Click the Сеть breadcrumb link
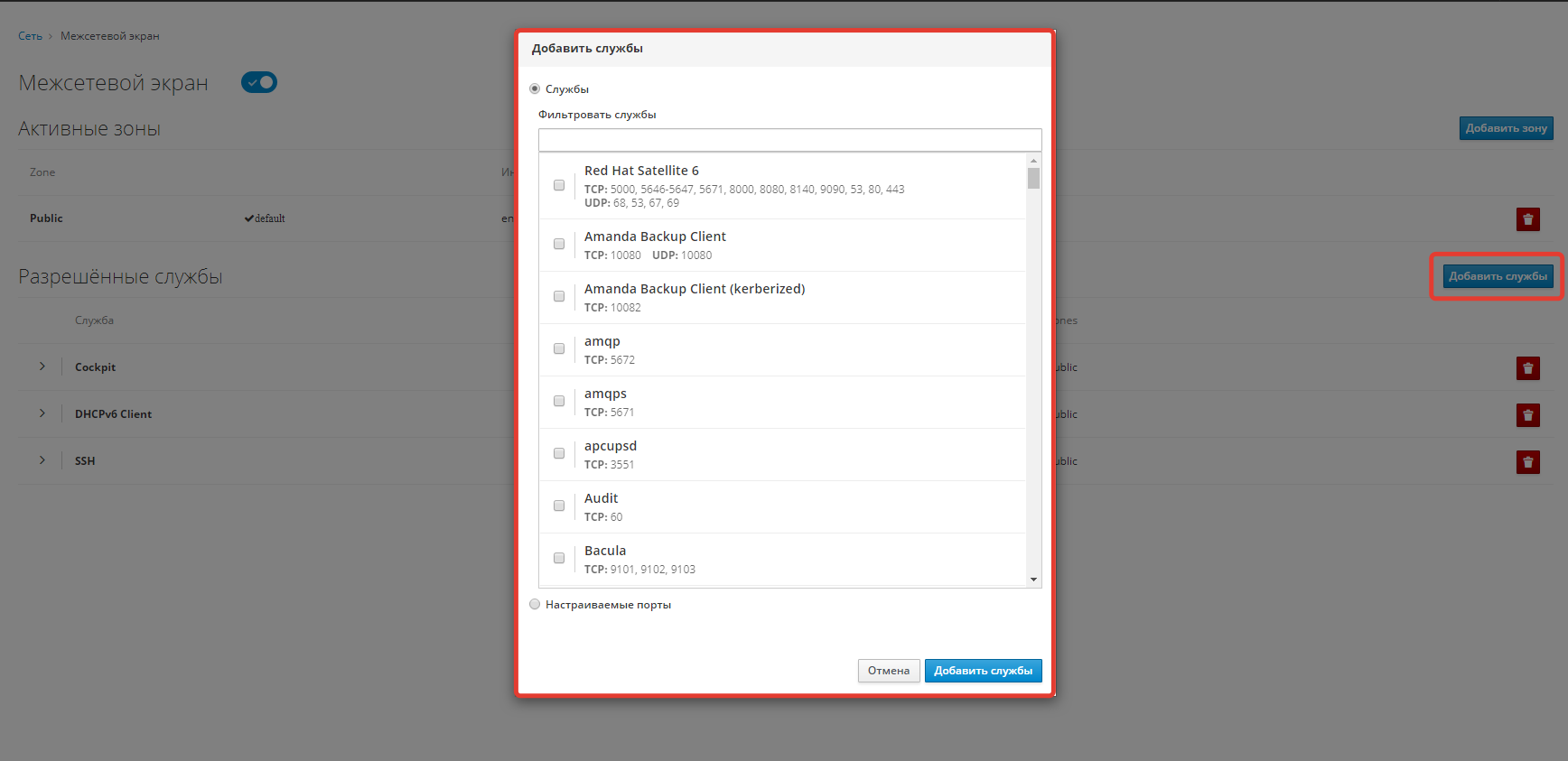The image size is (1568, 761). click(x=30, y=36)
